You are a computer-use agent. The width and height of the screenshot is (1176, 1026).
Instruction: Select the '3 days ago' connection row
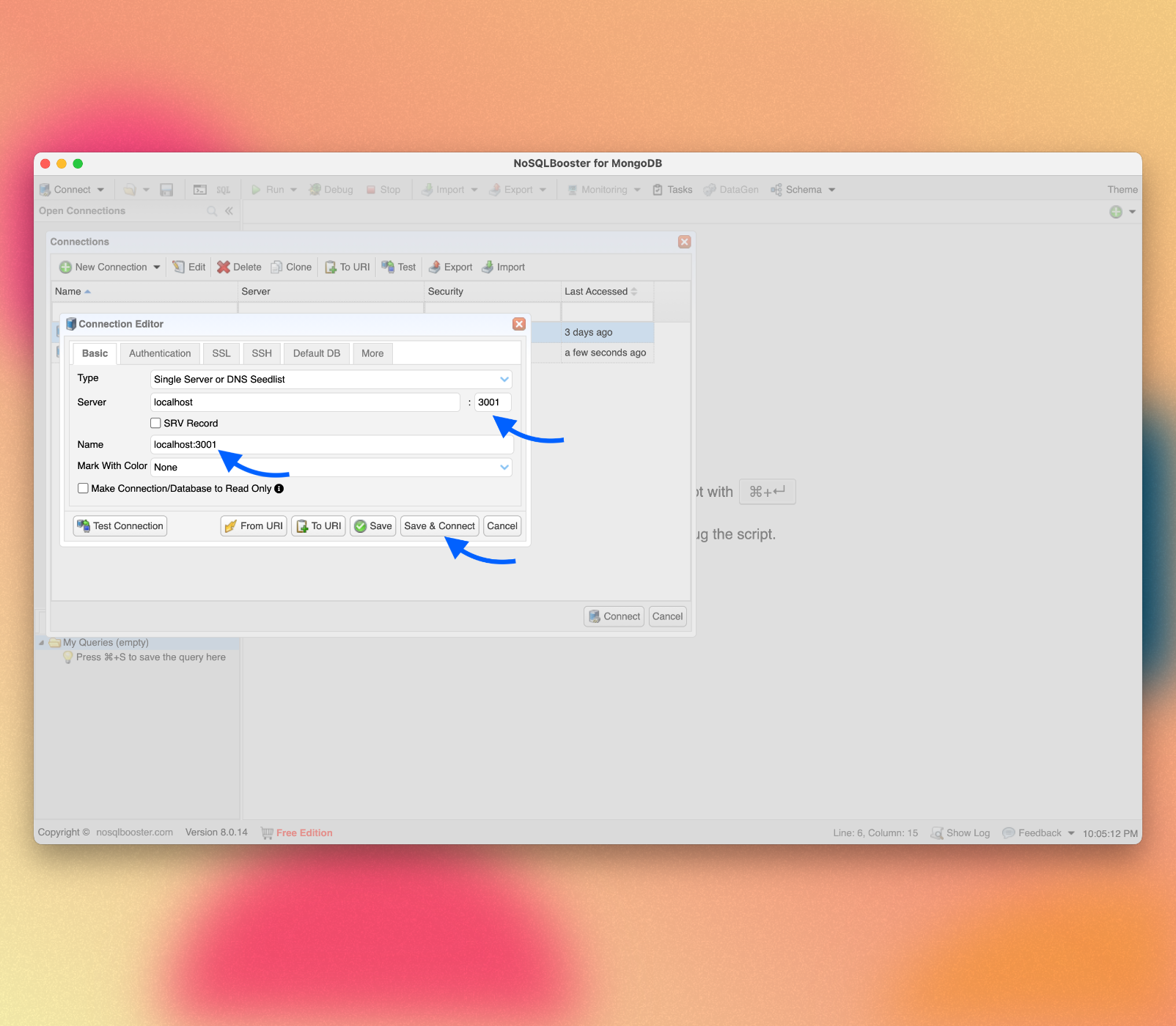[x=592, y=332]
